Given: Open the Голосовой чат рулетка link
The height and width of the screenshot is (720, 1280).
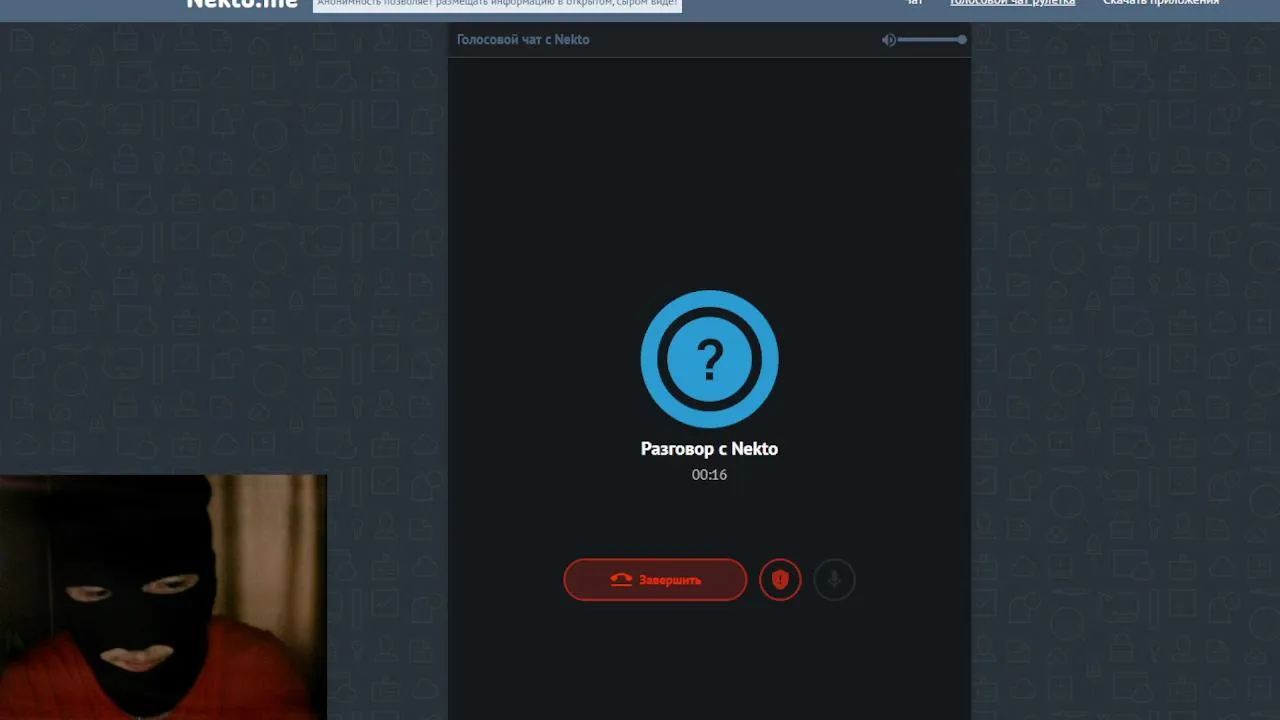Looking at the screenshot, I should coord(1012,3).
